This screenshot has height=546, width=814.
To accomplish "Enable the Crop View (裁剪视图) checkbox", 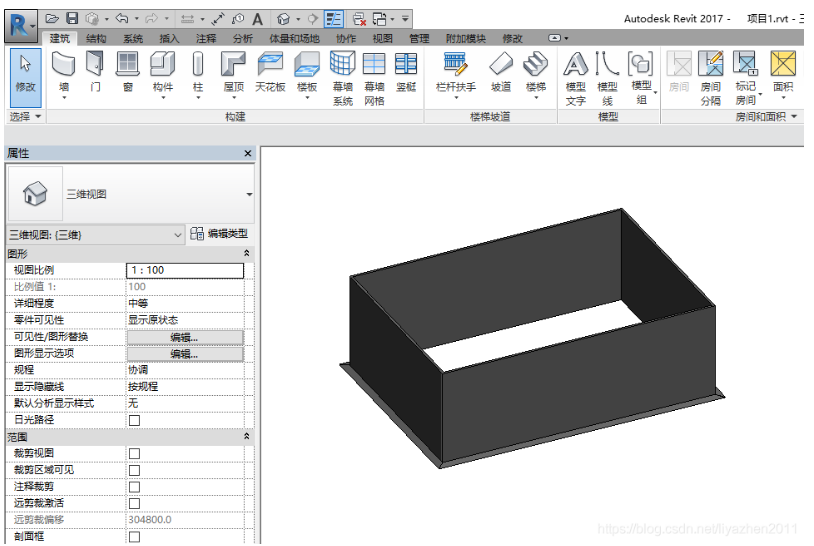I will [x=134, y=454].
